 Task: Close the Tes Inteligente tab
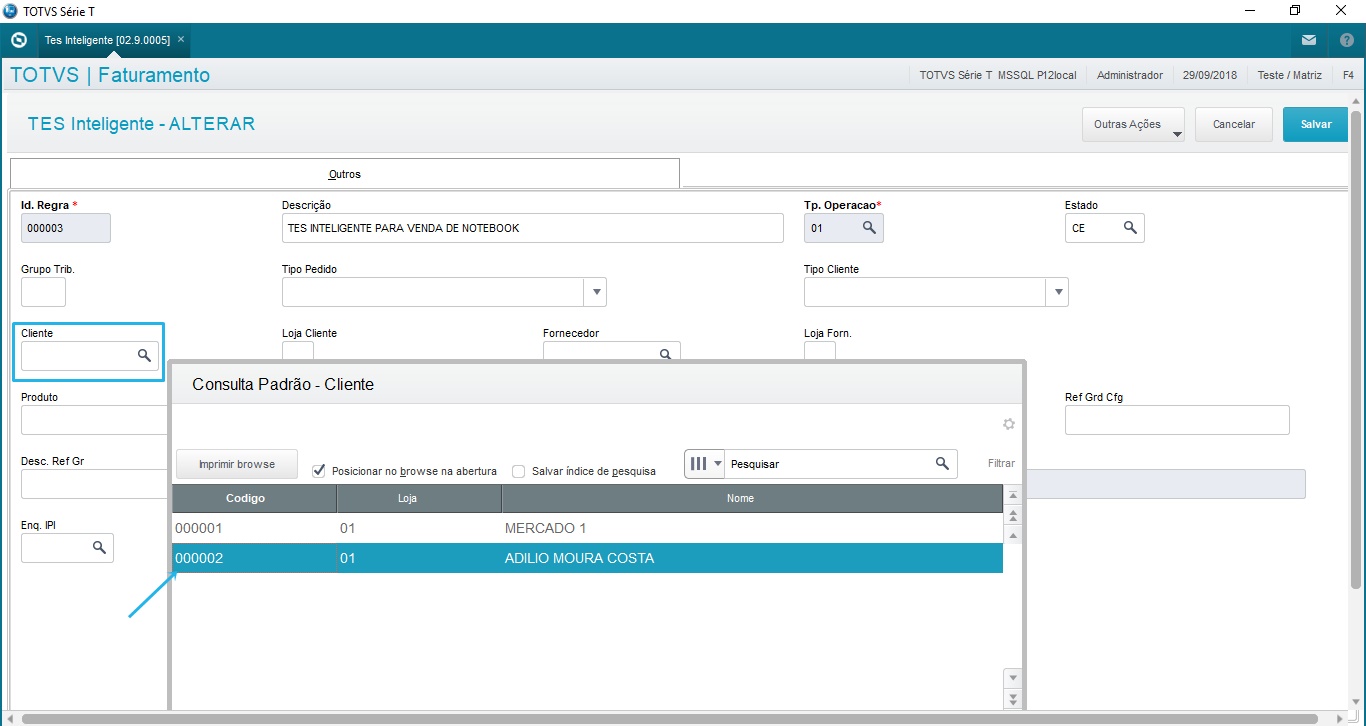tap(181, 40)
